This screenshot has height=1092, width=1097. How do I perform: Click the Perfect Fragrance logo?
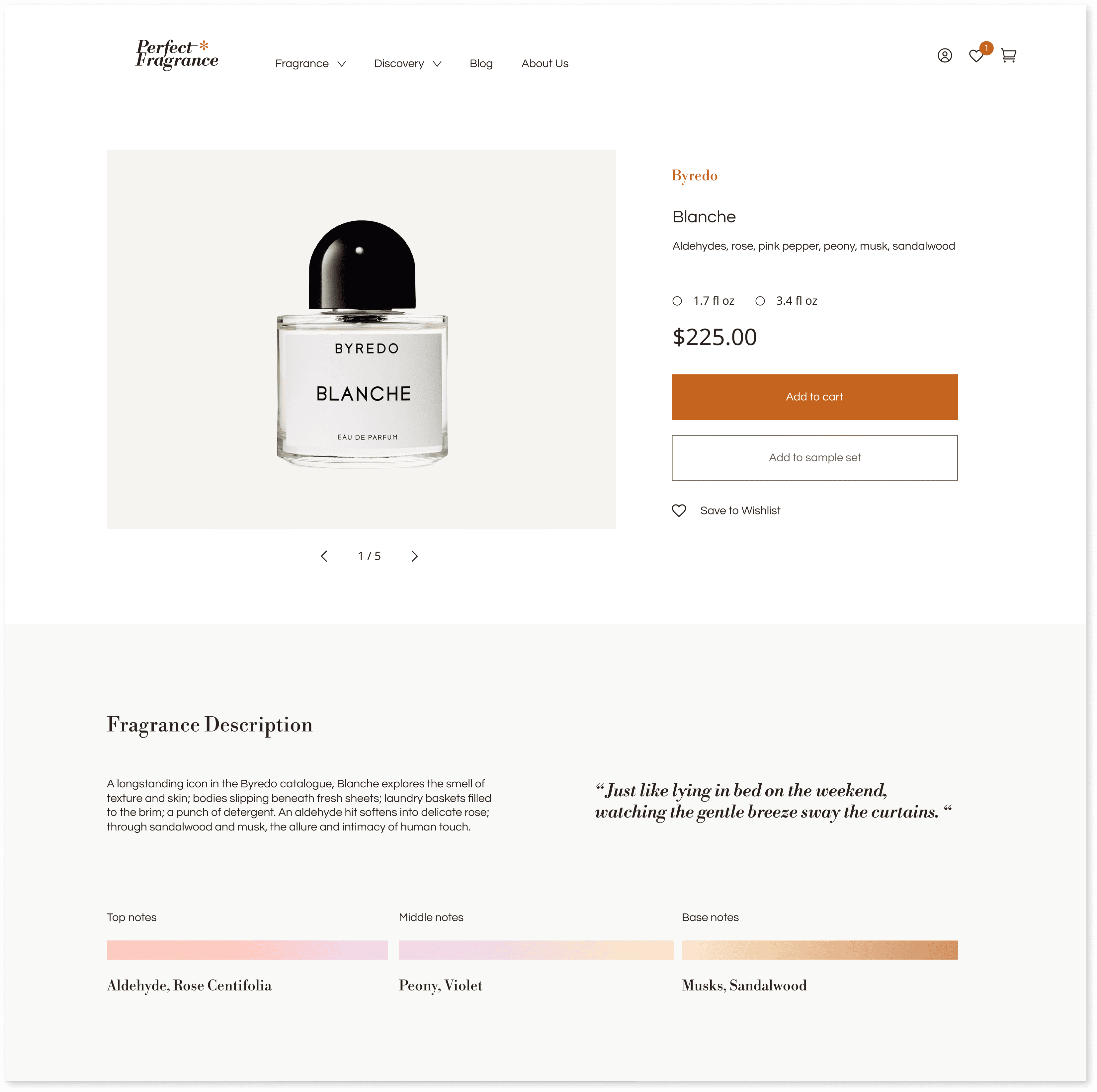pos(177,54)
